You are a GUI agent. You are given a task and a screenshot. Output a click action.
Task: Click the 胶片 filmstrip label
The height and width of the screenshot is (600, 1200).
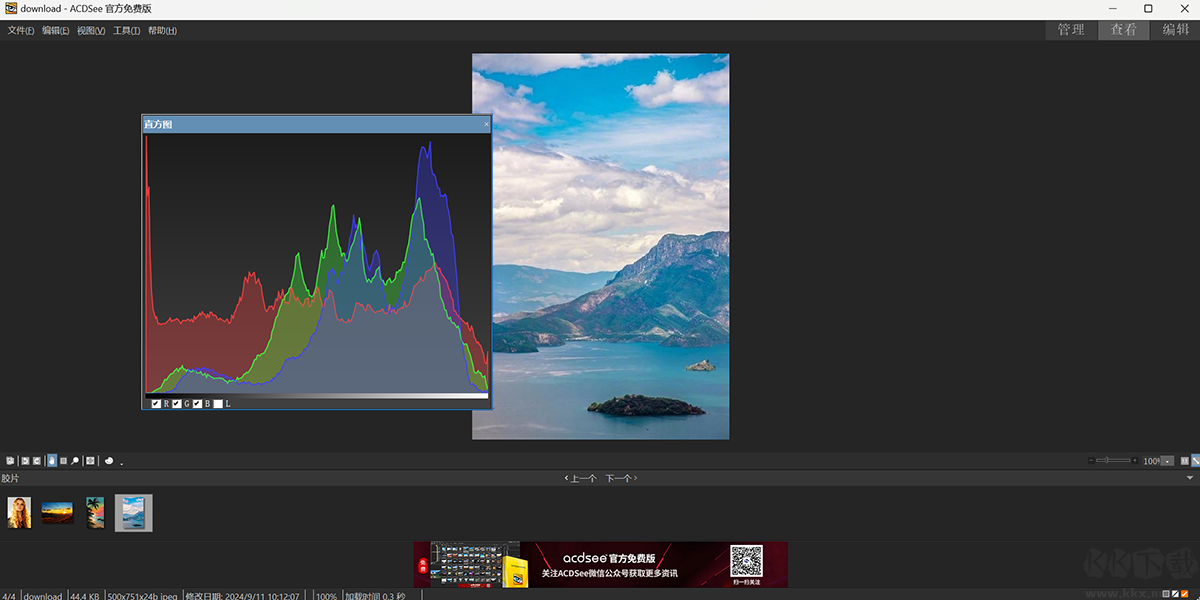[x=10, y=479]
